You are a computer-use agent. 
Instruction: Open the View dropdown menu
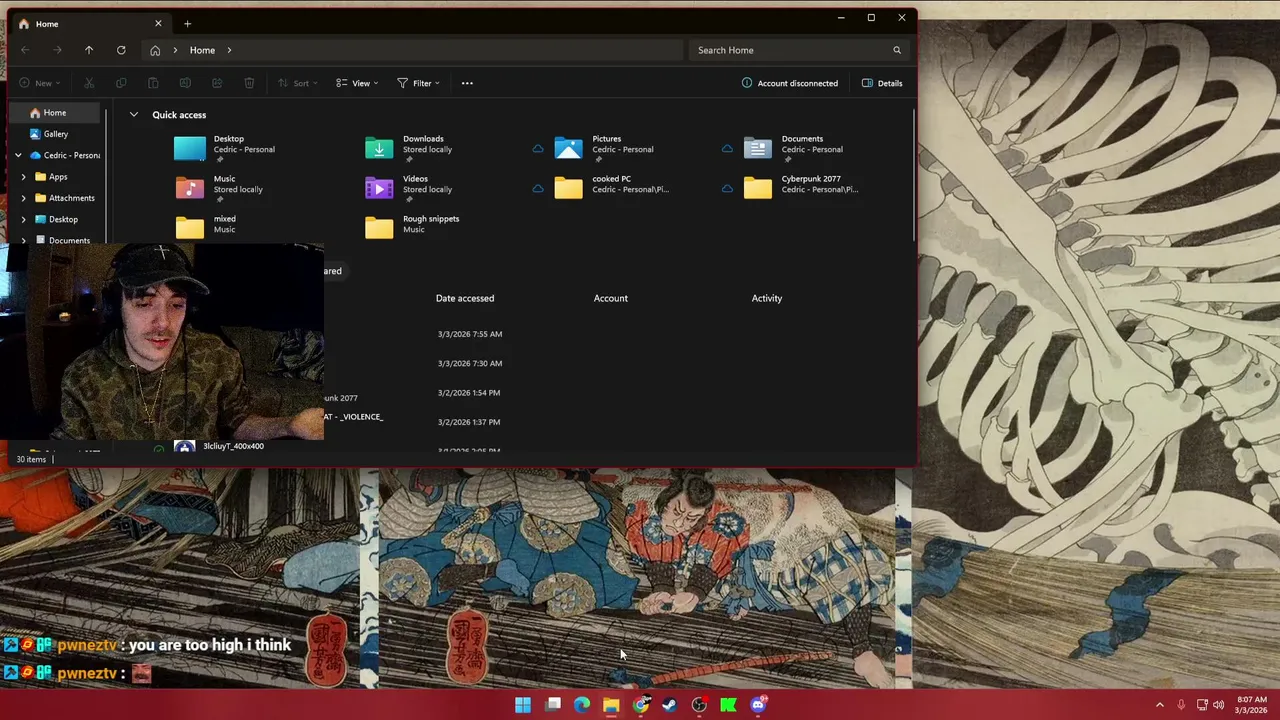coord(357,83)
